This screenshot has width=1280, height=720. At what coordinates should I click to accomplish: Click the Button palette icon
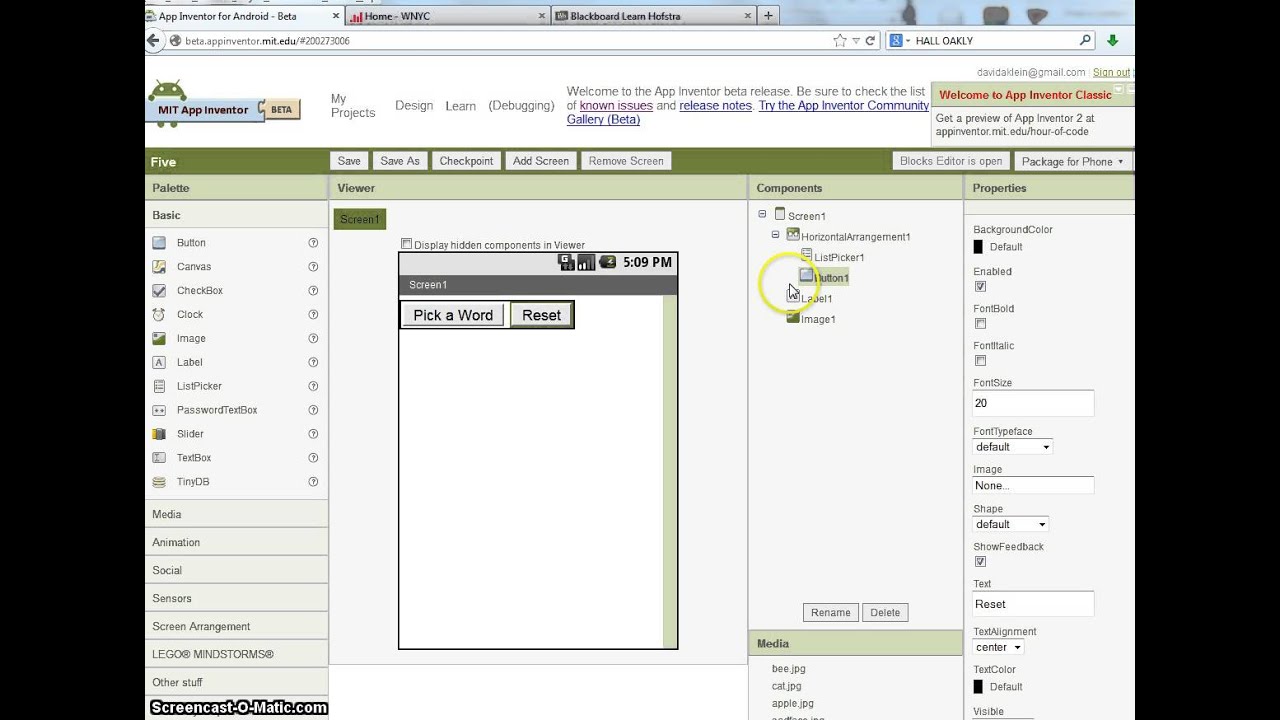tap(159, 243)
